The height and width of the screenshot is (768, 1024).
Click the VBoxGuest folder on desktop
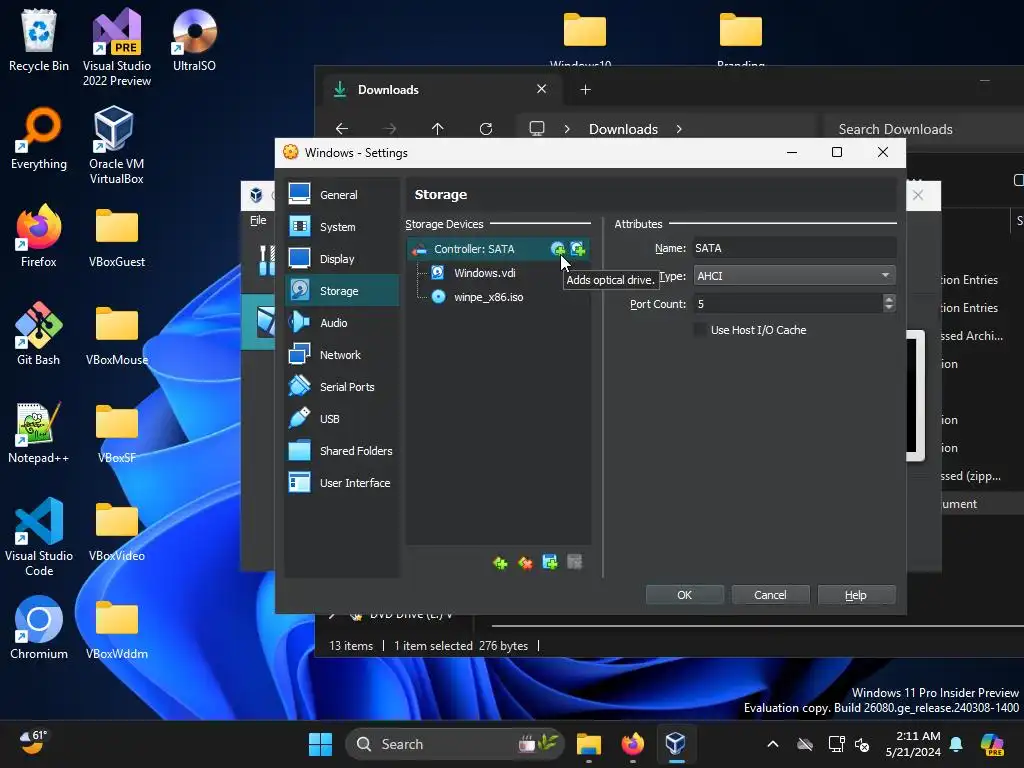click(117, 236)
